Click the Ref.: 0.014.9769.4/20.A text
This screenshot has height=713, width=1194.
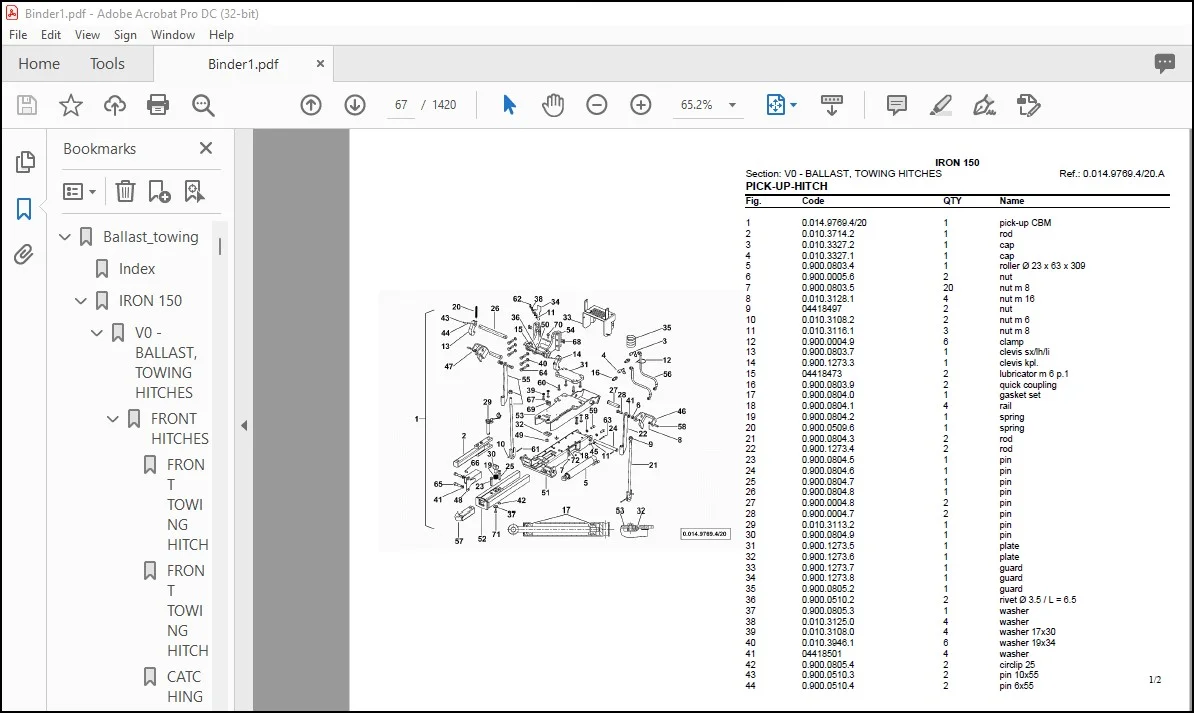(x=1112, y=174)
